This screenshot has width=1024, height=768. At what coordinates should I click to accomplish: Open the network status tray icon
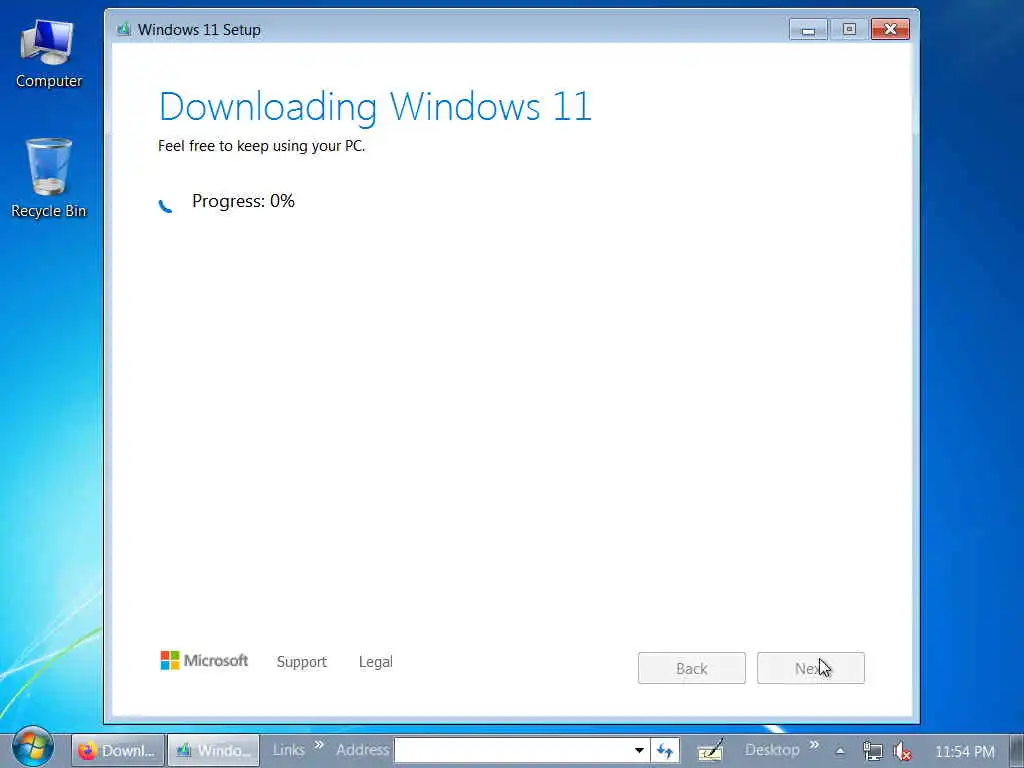point(872,751)
